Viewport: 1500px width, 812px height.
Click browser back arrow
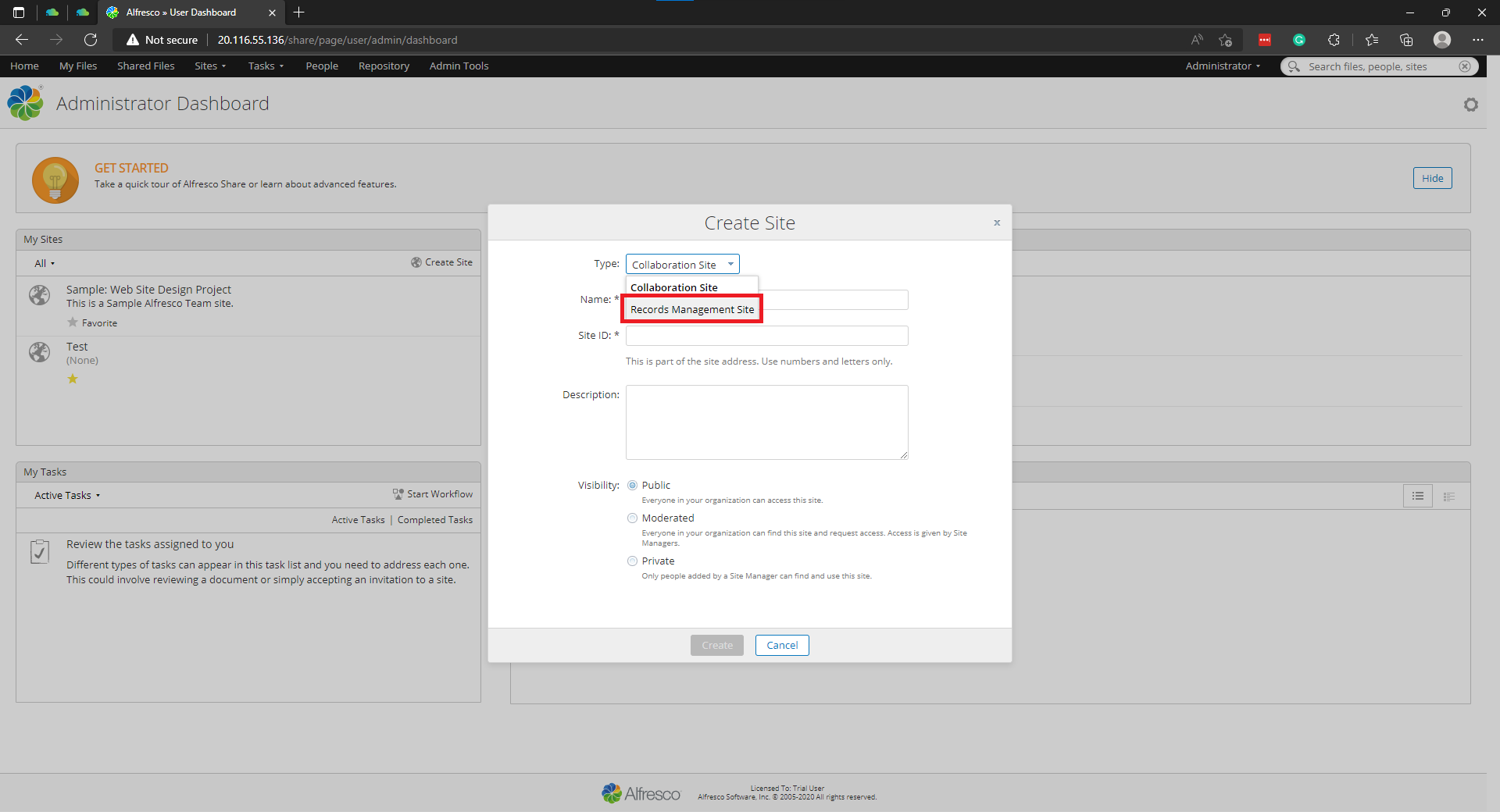(22, 40)
